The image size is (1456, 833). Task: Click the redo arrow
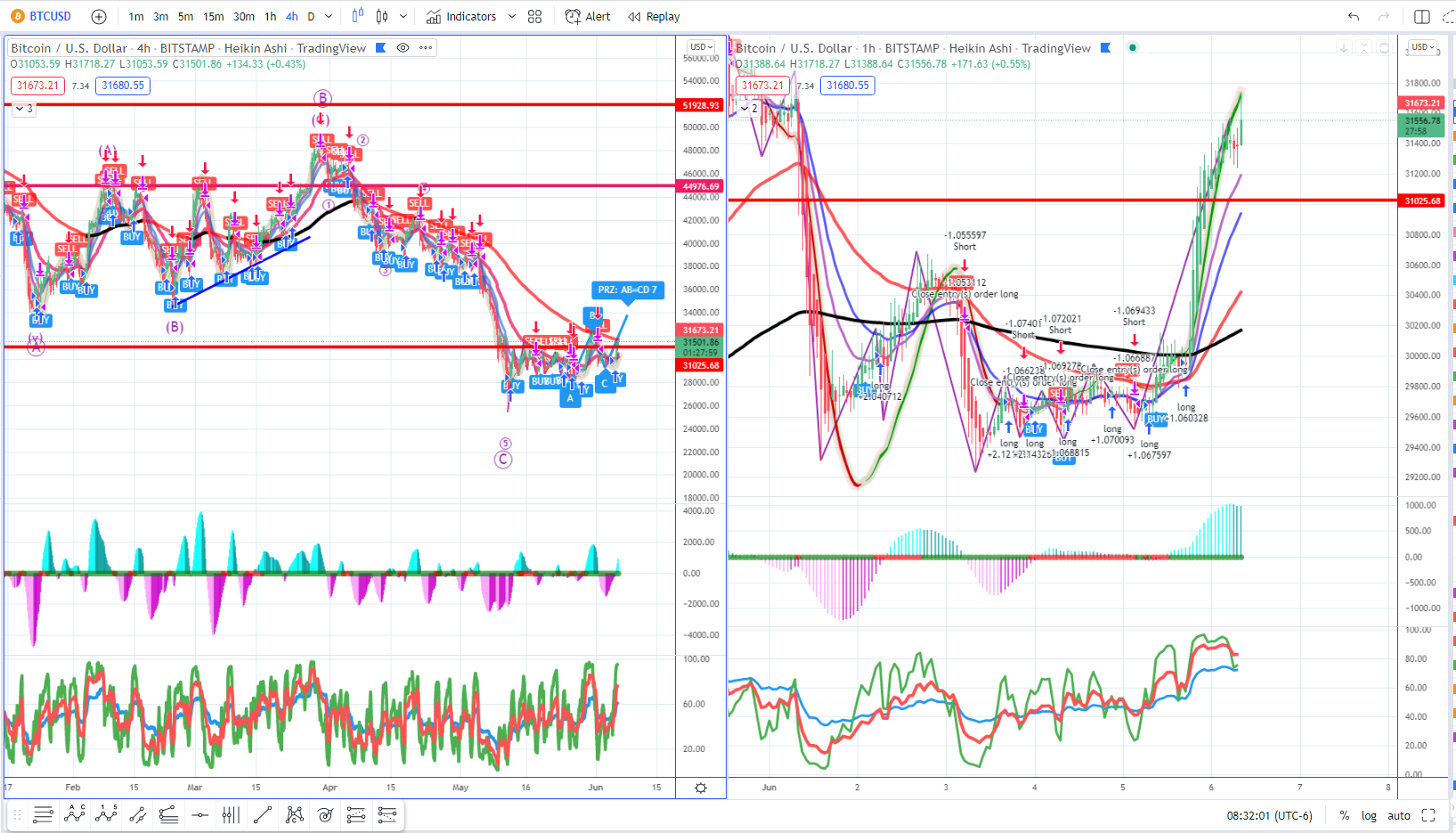coord(1383,16)
